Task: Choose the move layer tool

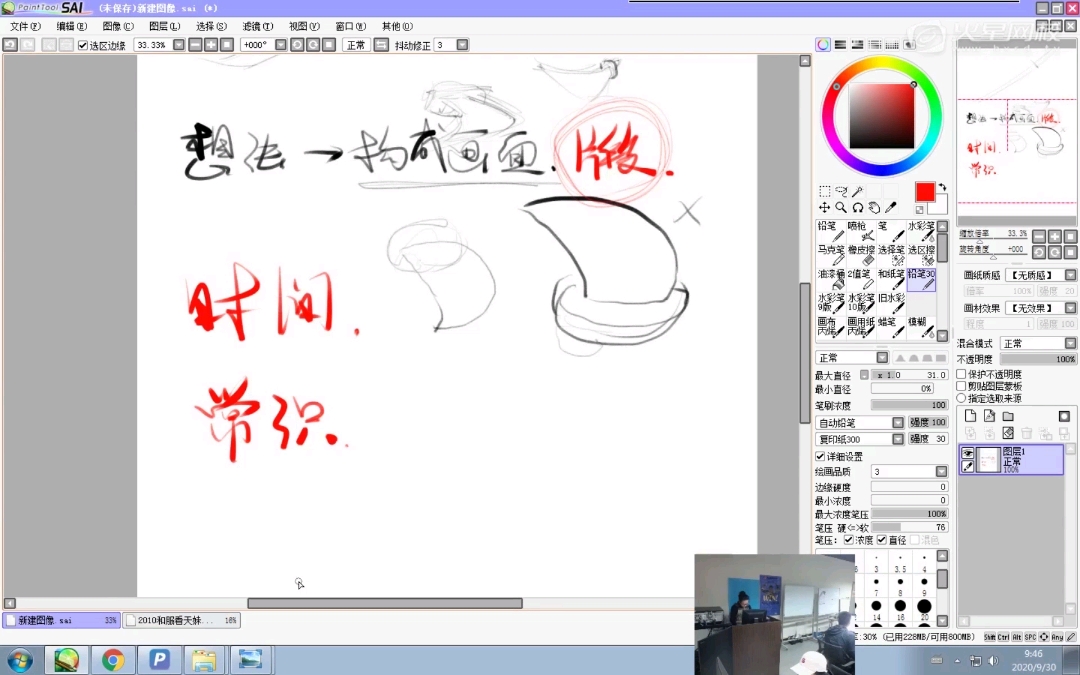Action: point(824,207)
